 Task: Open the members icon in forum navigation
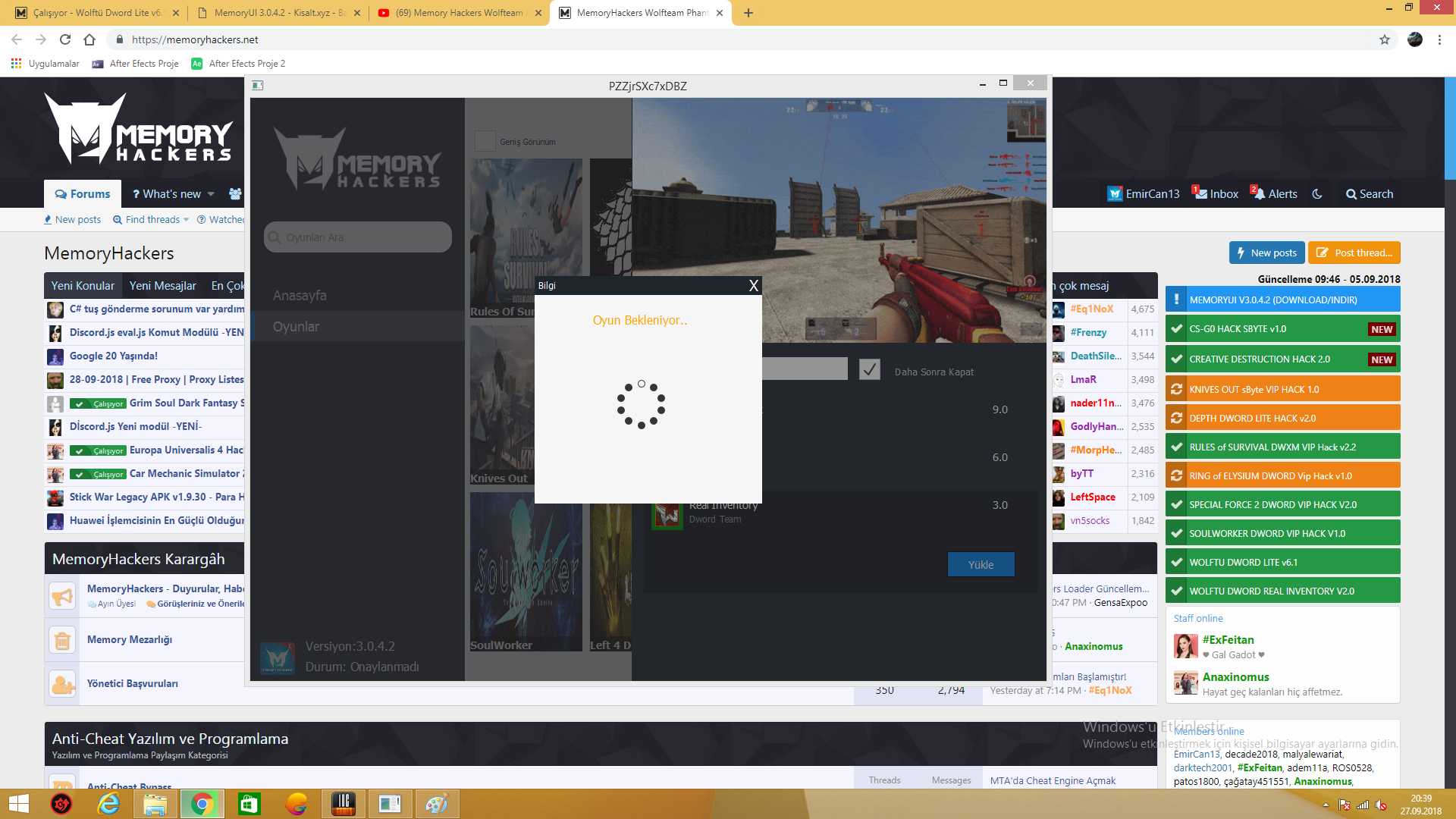(x=235, y=194)
